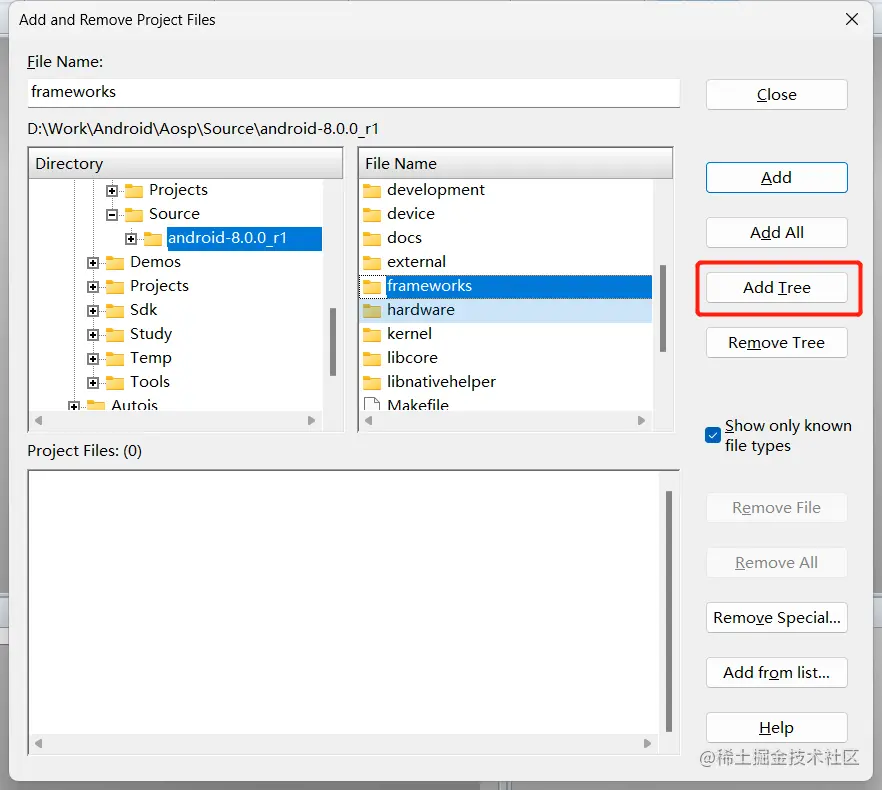The height and width of the screenshot is (790, 882).
Task: Select the libnativehelper entry in file list
Action: (x=441, y=382)
